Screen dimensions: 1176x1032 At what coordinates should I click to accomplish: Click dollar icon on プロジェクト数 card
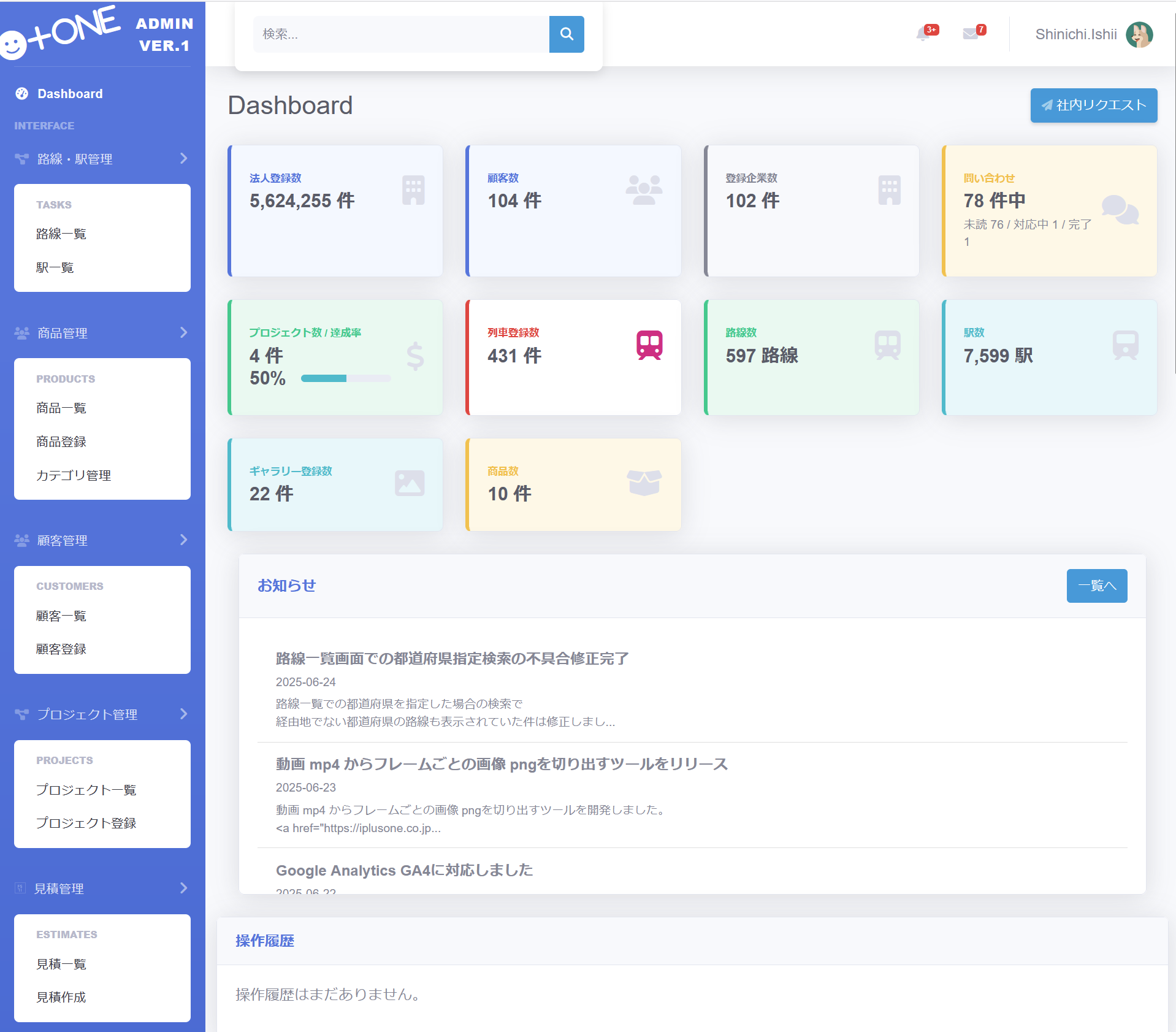415,356
